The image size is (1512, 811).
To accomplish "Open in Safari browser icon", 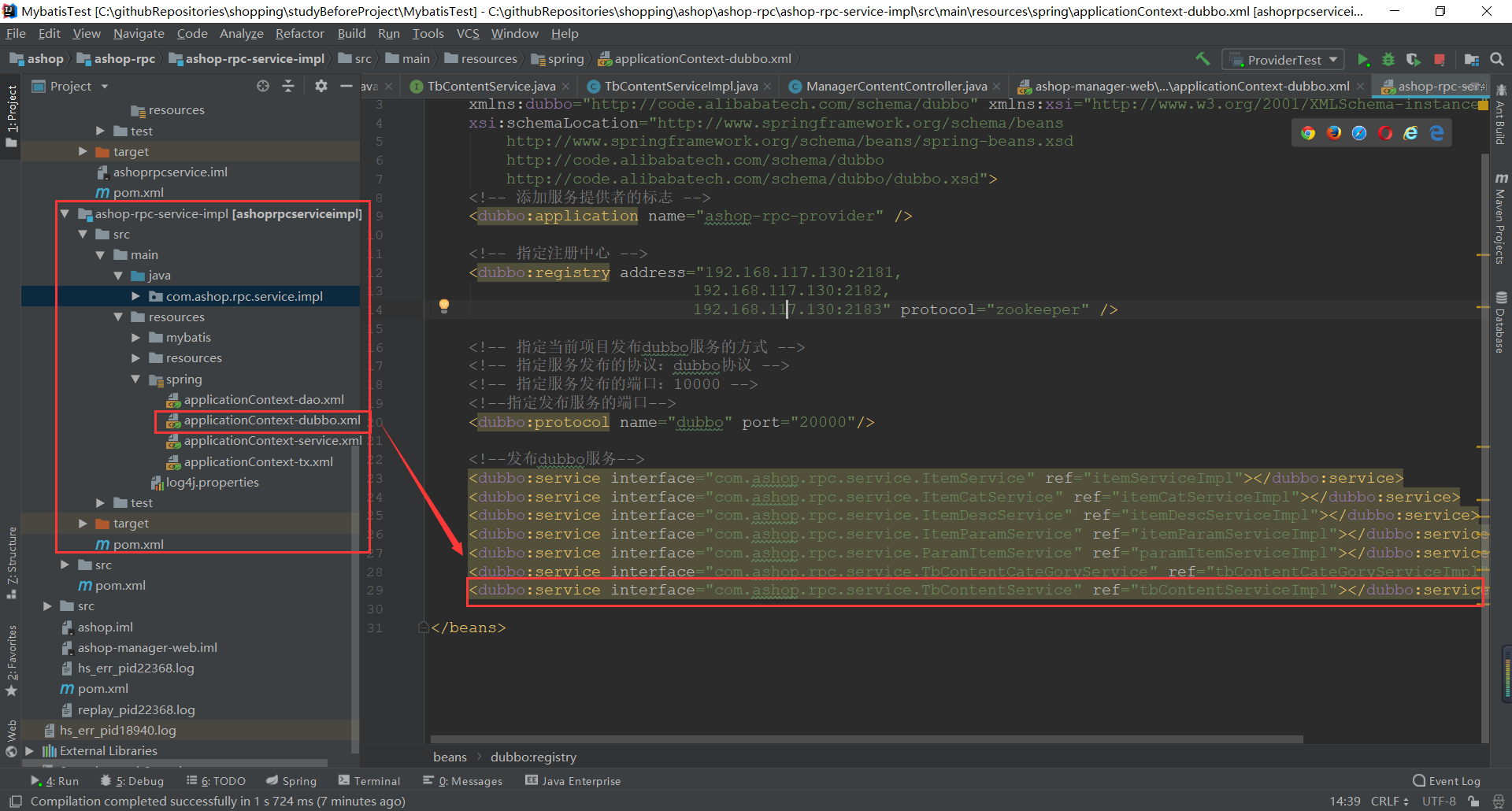I will click(1359, 133).
